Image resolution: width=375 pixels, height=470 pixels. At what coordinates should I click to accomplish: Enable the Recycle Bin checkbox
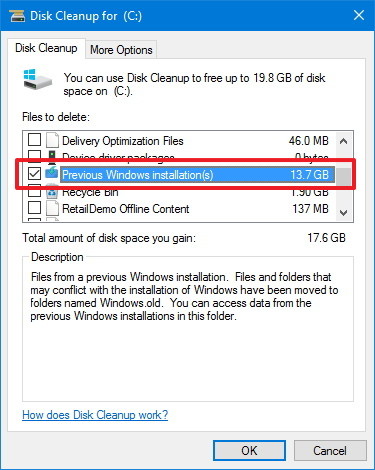coord(34,192)
